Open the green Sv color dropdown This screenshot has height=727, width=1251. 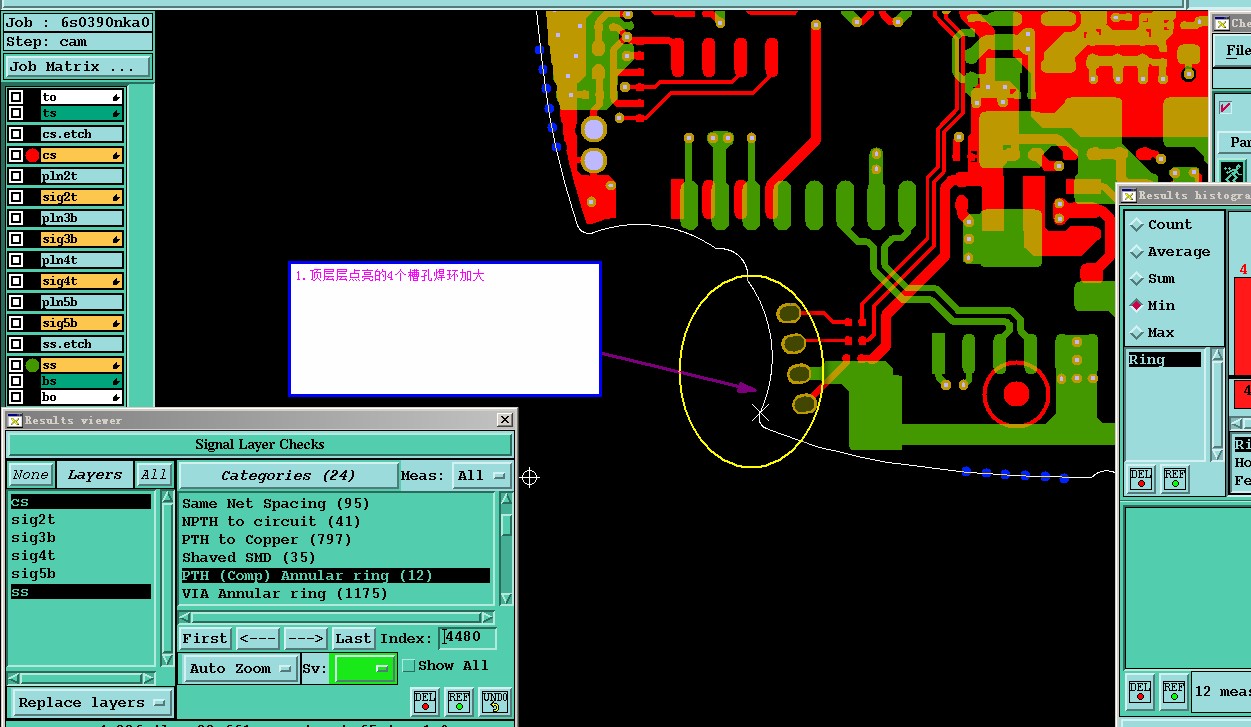[364, 668]
